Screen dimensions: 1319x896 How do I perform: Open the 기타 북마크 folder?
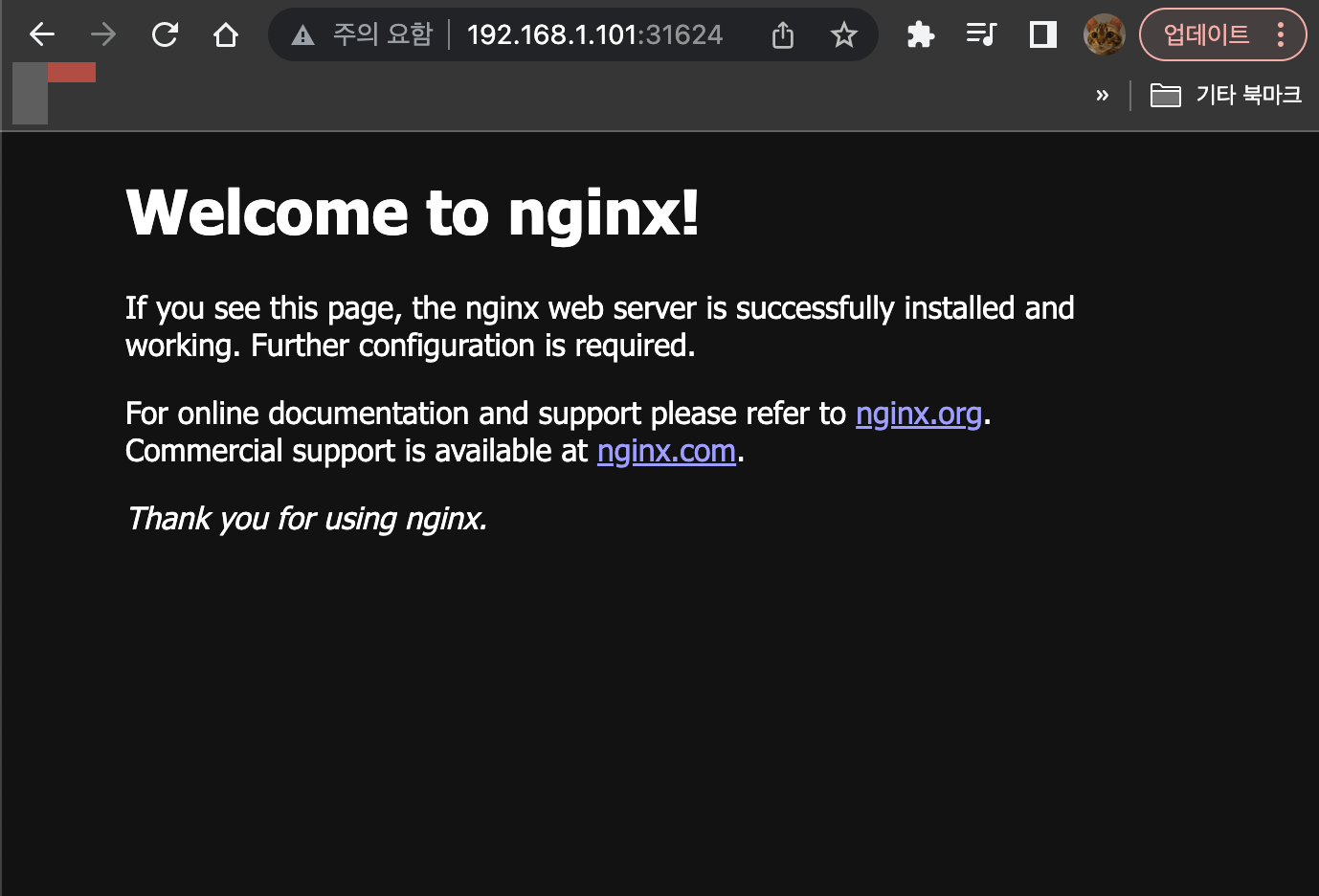pyautogui.click(x=1225, y=95)
